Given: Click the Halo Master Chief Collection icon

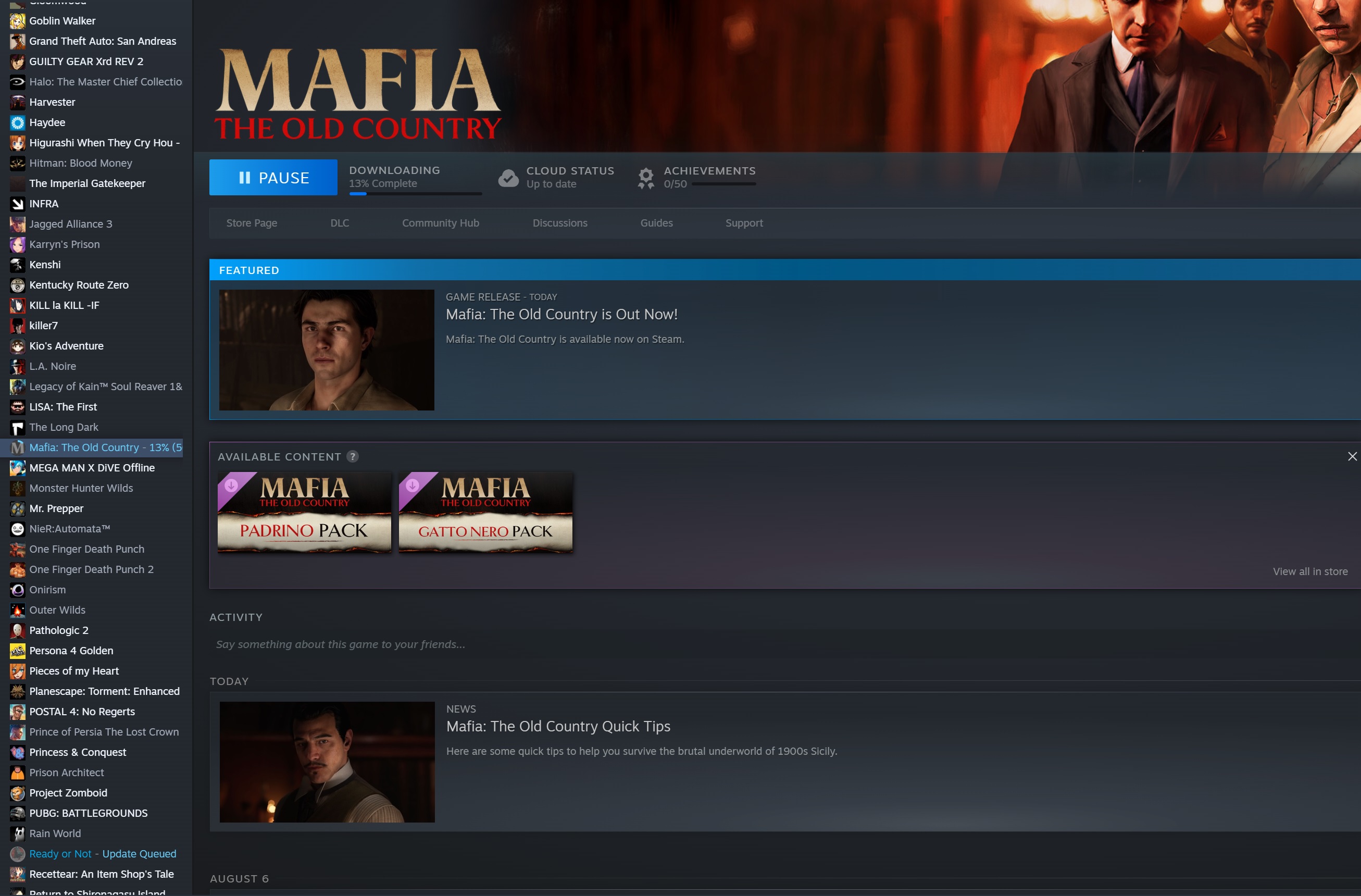Looking at the screenshot, I should click(x=18, y=82).
